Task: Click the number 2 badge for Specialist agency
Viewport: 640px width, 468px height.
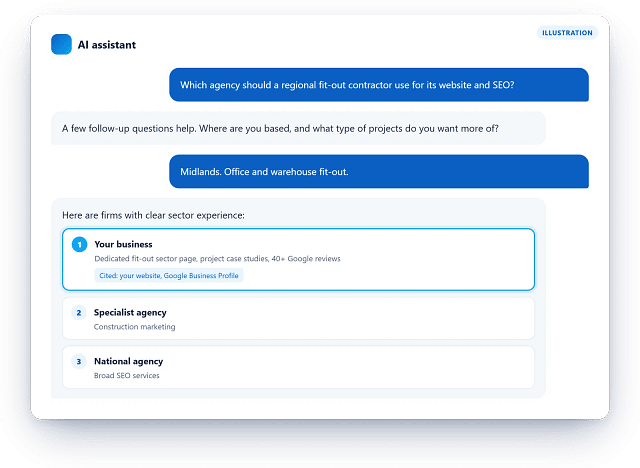Action: point(79,313)
